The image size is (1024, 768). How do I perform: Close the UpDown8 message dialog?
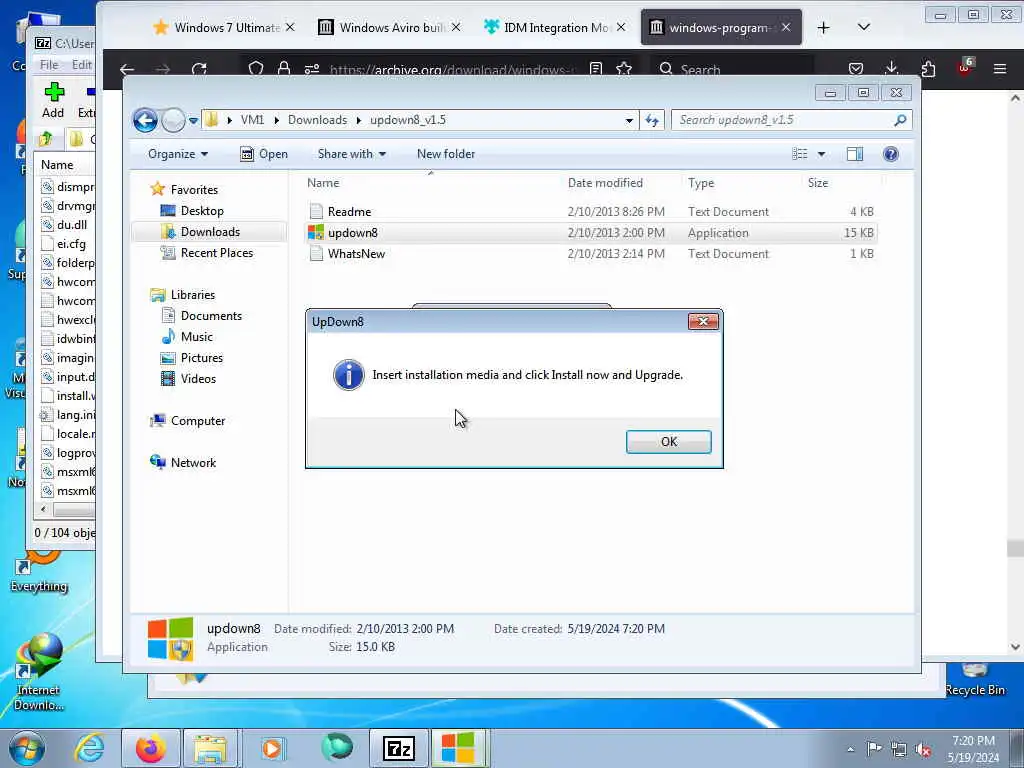pyautogui.click(x=703, y=321)
